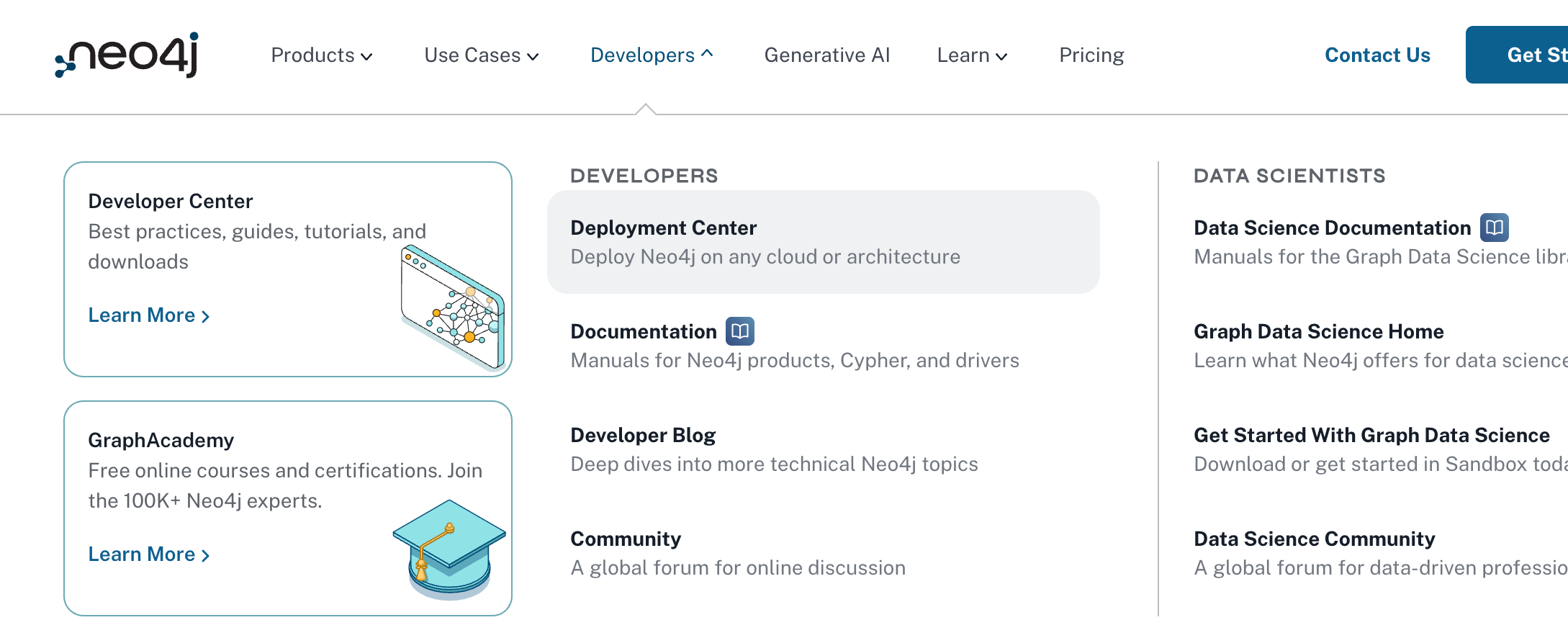
Task: Click the Contact Us link
Action: coord(1377,55)
